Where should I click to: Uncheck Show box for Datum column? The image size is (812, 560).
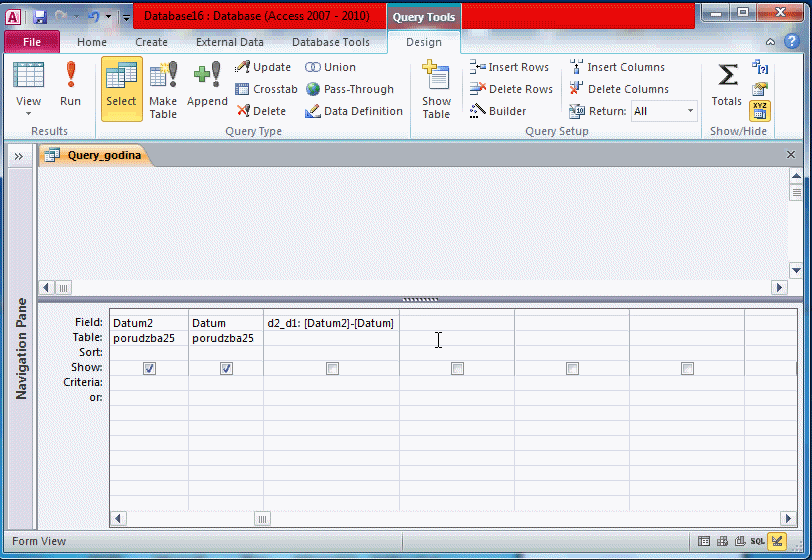pyautogui.click(x=226, y=368)
